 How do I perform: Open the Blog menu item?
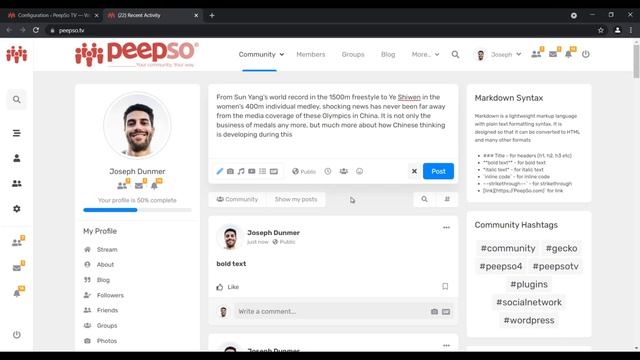click(388, 54)
